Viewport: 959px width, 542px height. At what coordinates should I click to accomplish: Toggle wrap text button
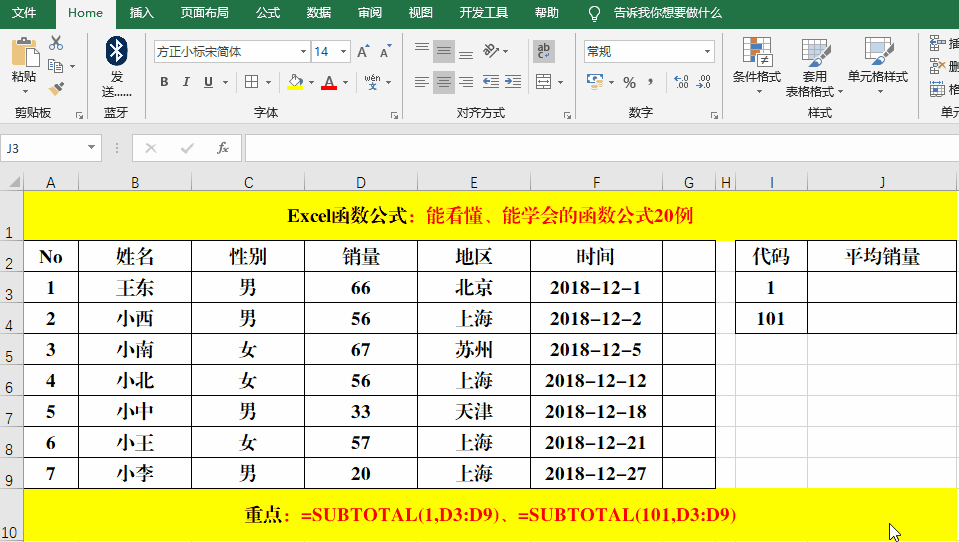(544, 51)
